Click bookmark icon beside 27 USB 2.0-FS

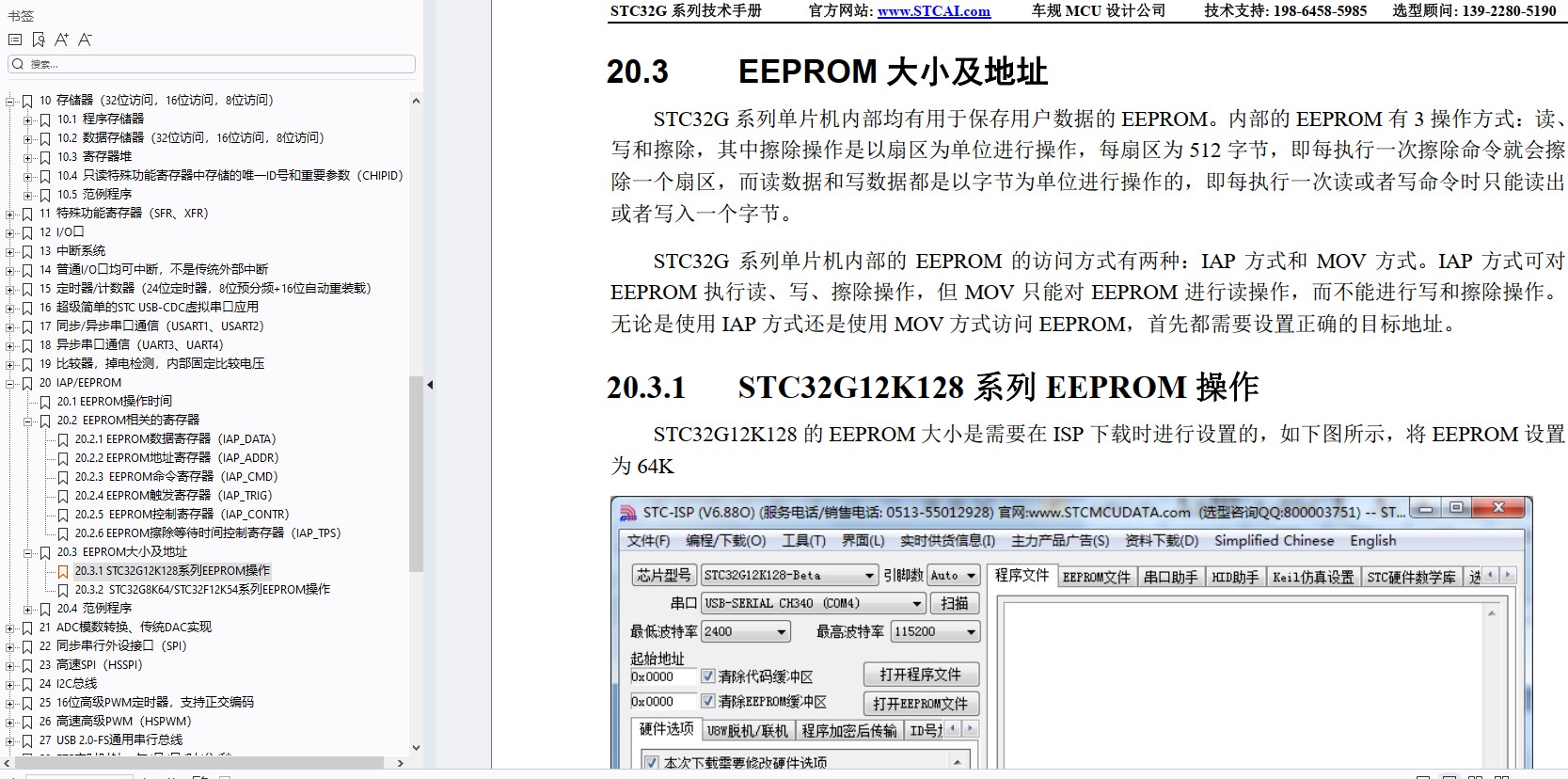(x=27, y=740)
